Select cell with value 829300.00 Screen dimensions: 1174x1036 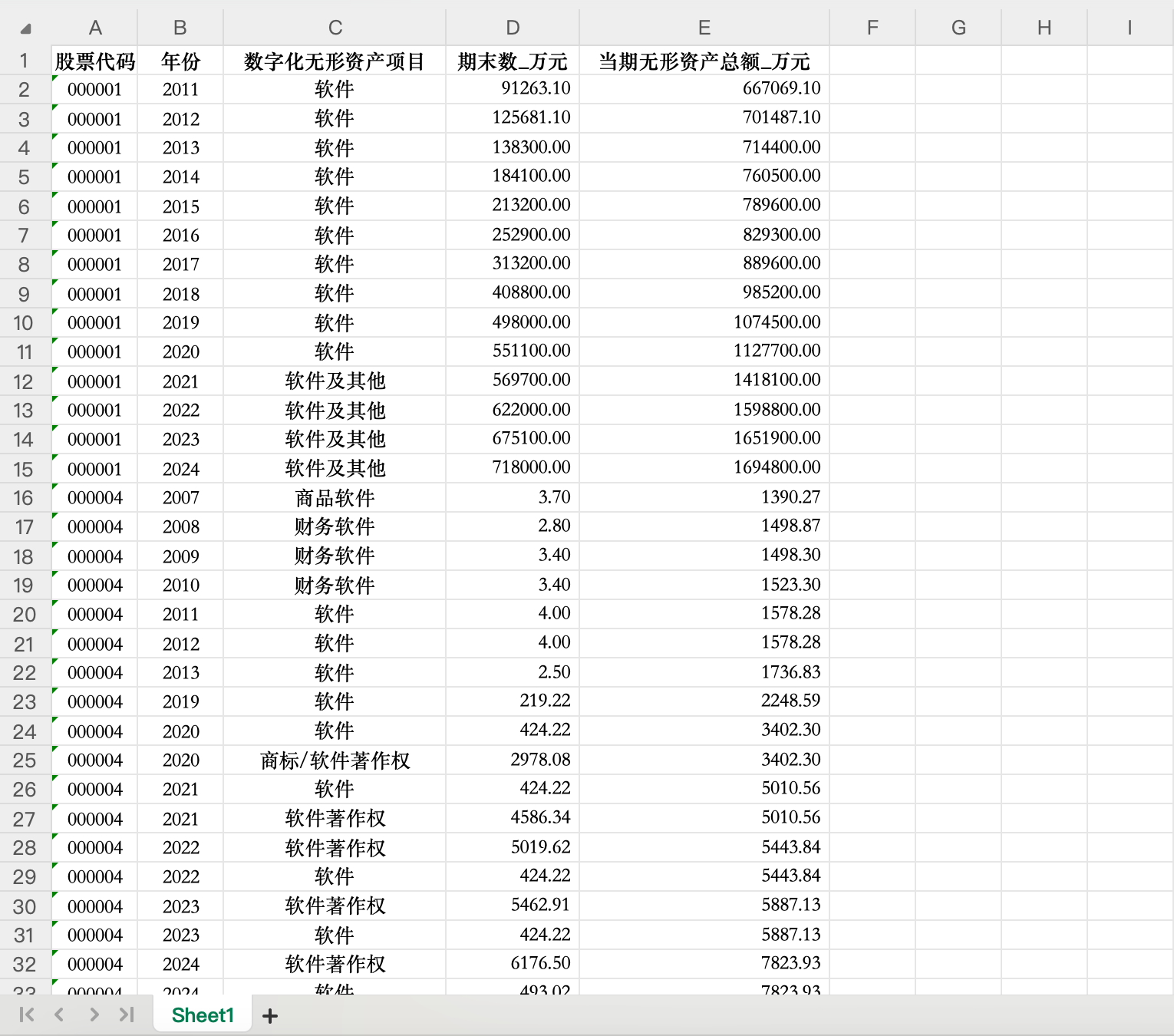tap(704, 235)
